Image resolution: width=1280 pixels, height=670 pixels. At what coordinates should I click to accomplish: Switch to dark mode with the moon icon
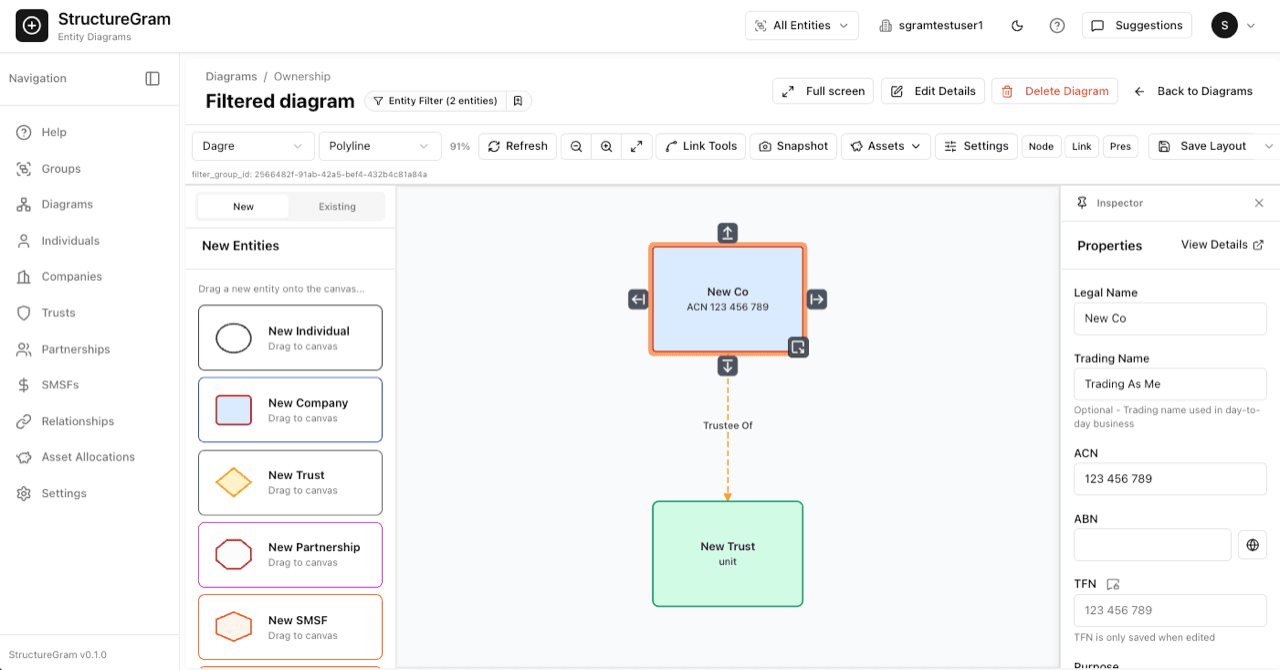pos(1017,25)
